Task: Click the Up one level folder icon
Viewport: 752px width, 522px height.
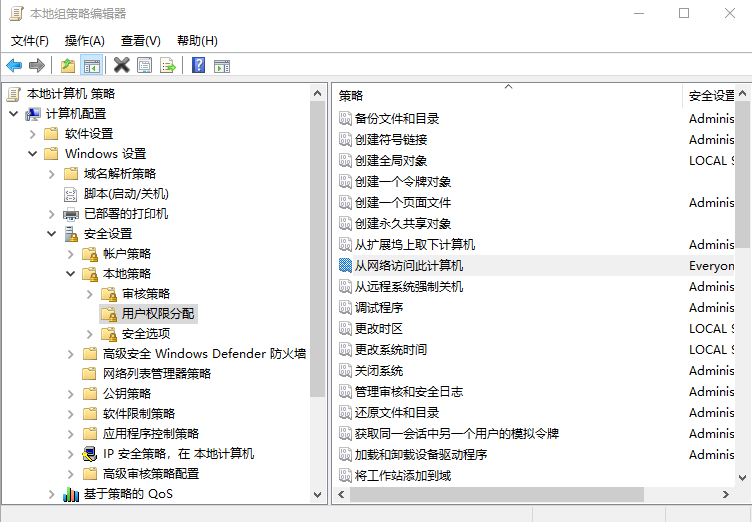Action: pyautogui.click(x=67, y=66)
